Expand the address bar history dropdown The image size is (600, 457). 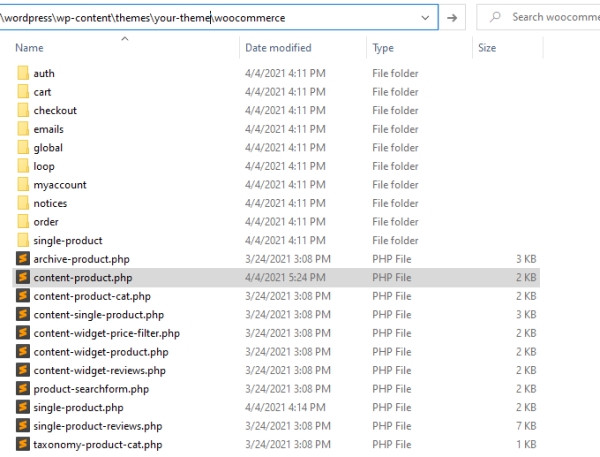point(425,18)
